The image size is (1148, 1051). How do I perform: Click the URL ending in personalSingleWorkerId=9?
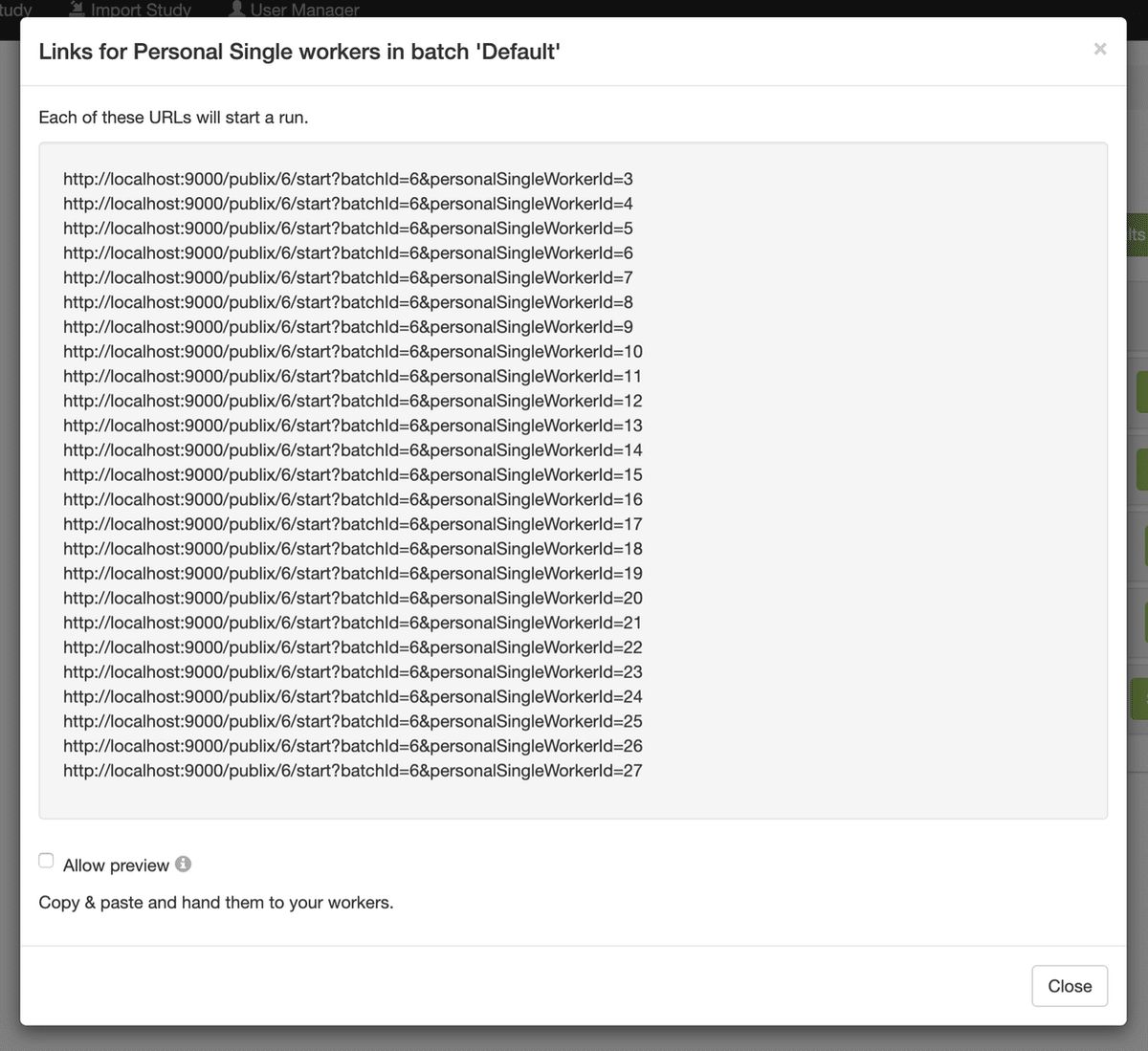(x=348, y=327)
